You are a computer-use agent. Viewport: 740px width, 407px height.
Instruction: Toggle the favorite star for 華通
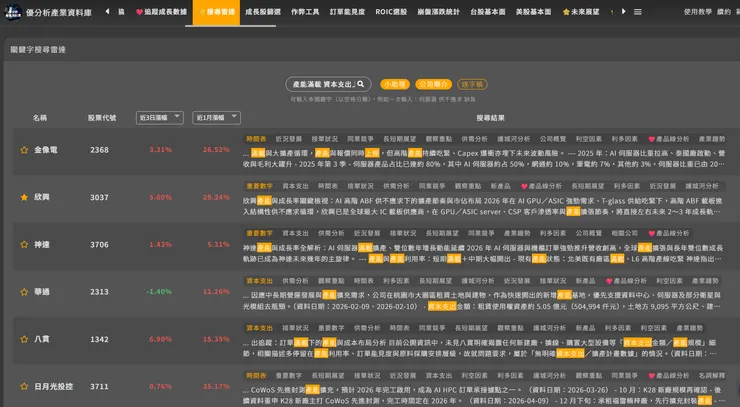click(24, 292)
